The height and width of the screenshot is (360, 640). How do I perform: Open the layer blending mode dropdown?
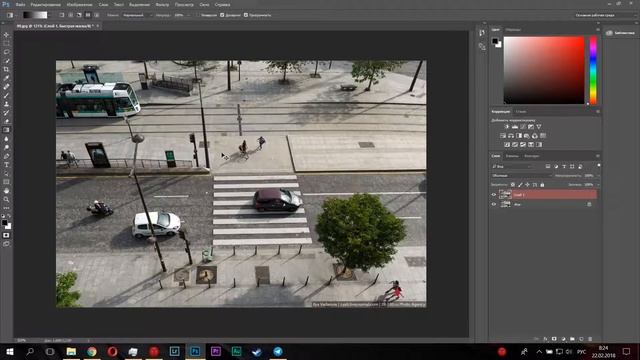click(521, 176)
